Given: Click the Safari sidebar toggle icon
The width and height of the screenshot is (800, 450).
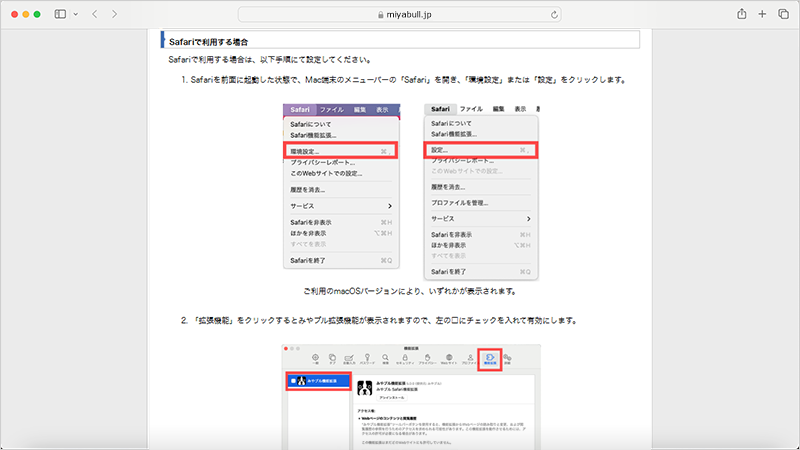Looking at the screenshot, I should [59, 15].
